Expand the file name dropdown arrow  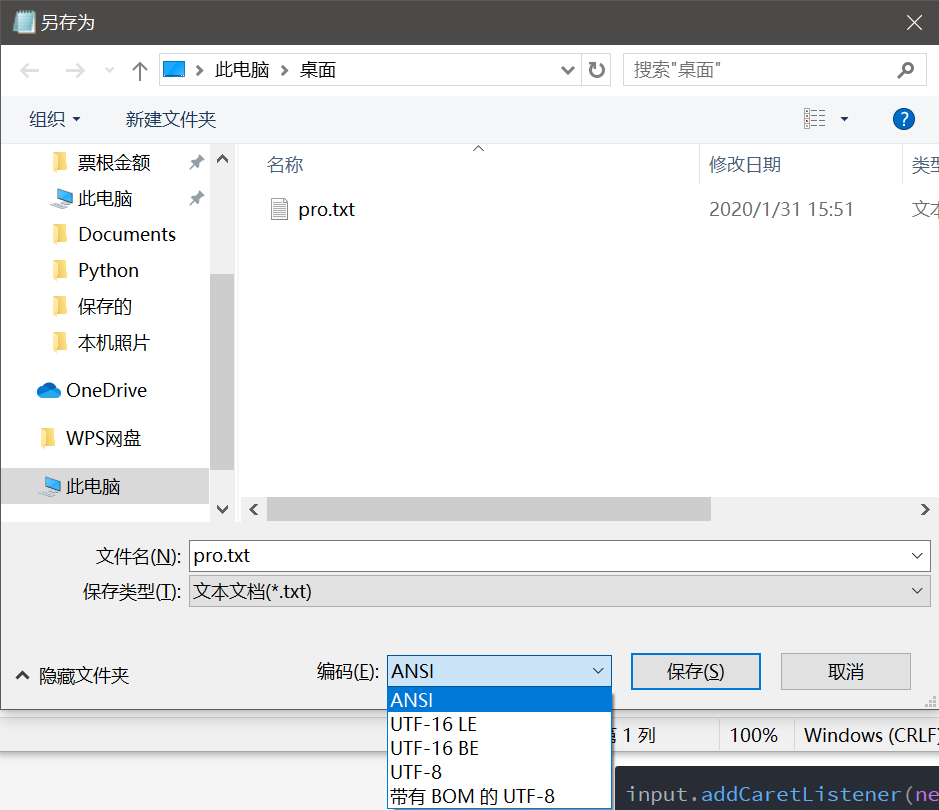point(917,556)
